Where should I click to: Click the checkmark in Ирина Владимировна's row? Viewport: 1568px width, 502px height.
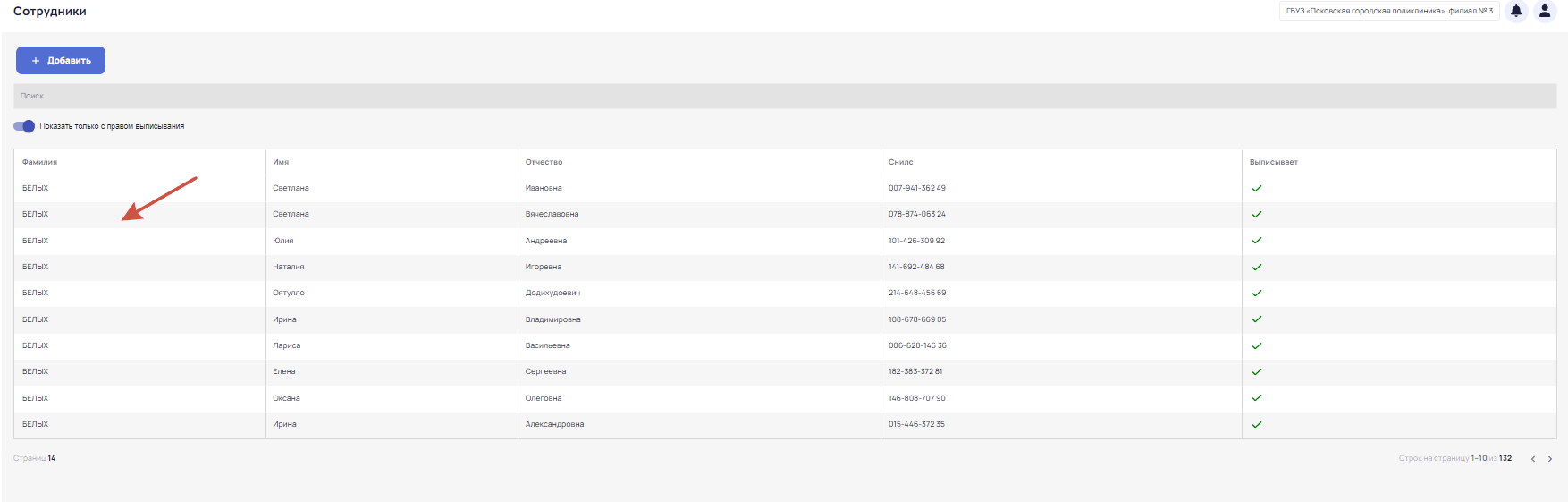click(x=1257, y=319)
